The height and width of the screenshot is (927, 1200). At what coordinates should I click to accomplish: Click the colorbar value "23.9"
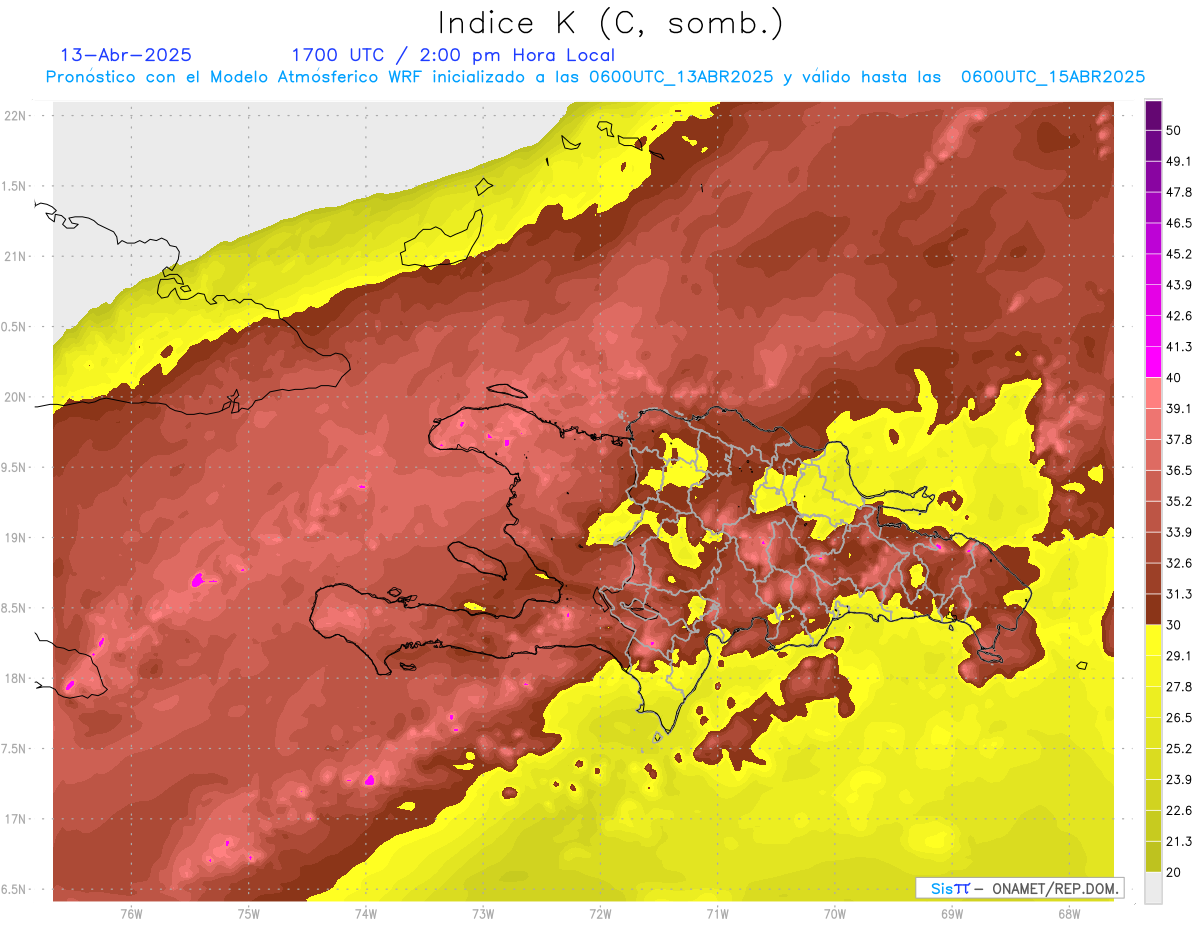(1179, 780)
